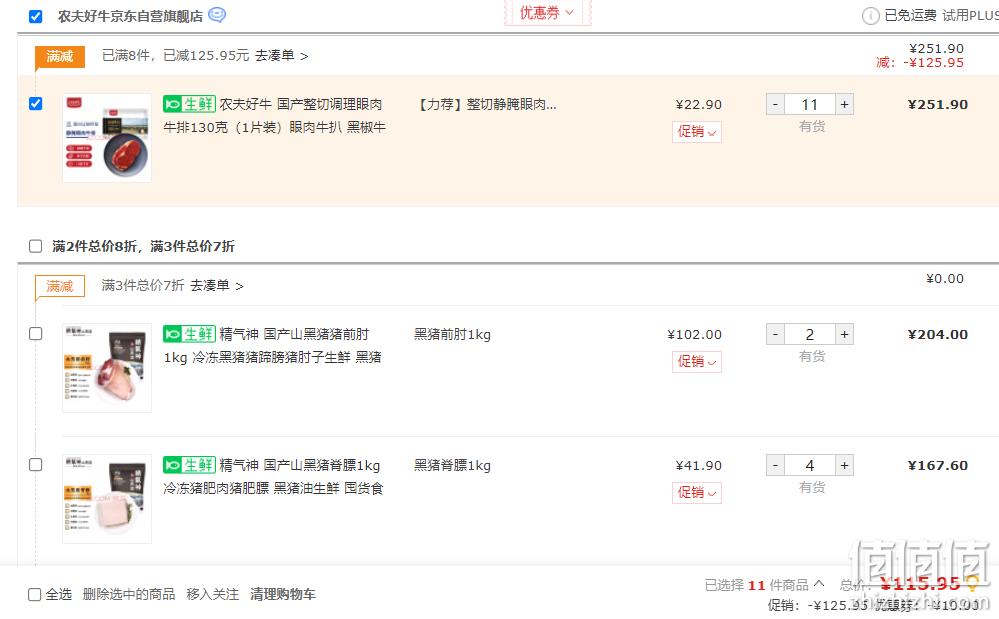Open chat icon beside 农夫好牛京东自营旗舰店
The height and width of the screenshot is (619, 999).
pos(217,15)
